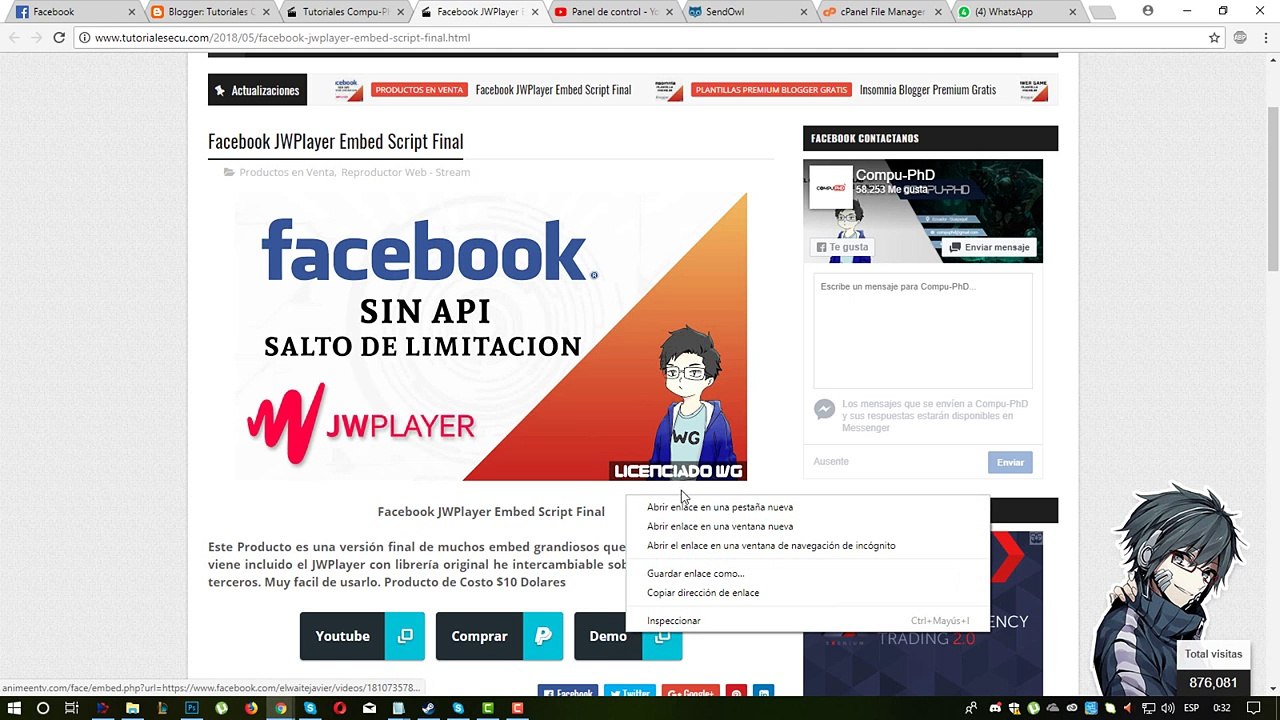Share the post on Pinterest
1280x720 pixels.
pyautogui.click(x=736, y=692)
